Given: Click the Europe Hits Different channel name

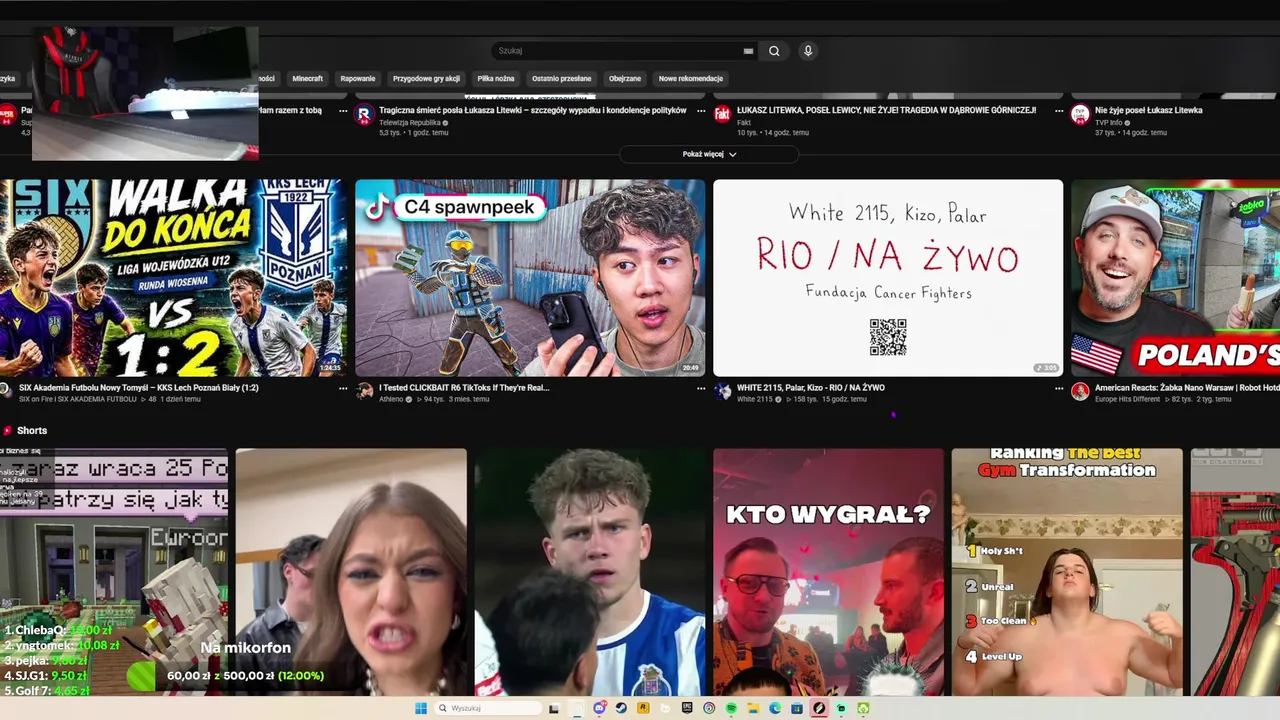Looking at the screenshot, I should 1127,399.
